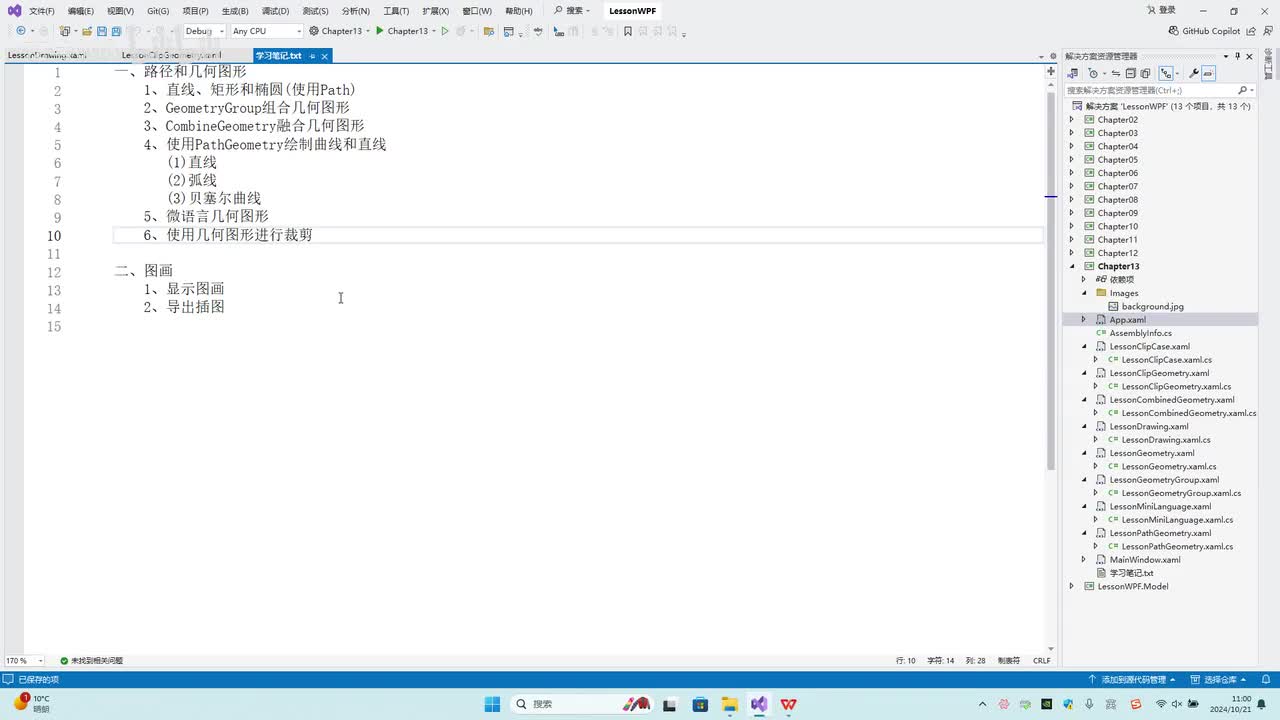
Task: Click the Sync with Active Document icon
Action: tap(1116, 73)
